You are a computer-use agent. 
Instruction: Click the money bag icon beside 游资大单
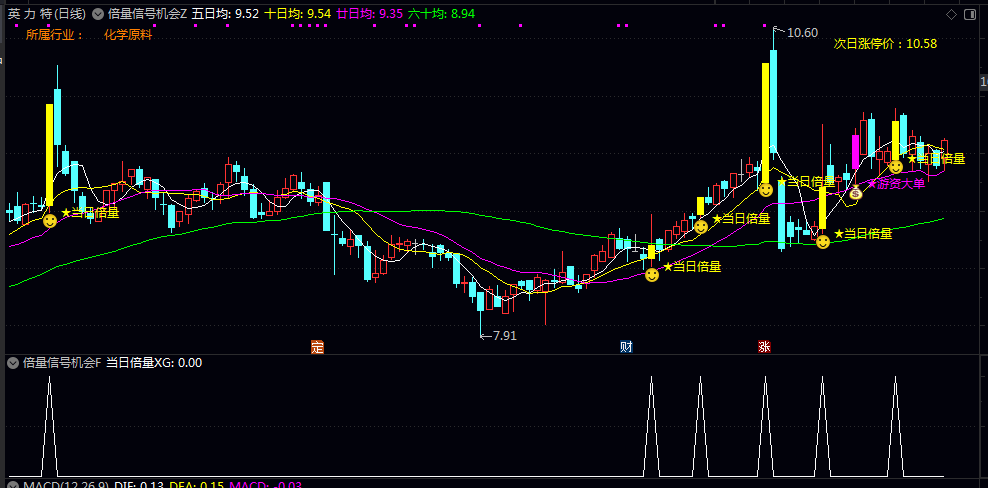[855, 193]
